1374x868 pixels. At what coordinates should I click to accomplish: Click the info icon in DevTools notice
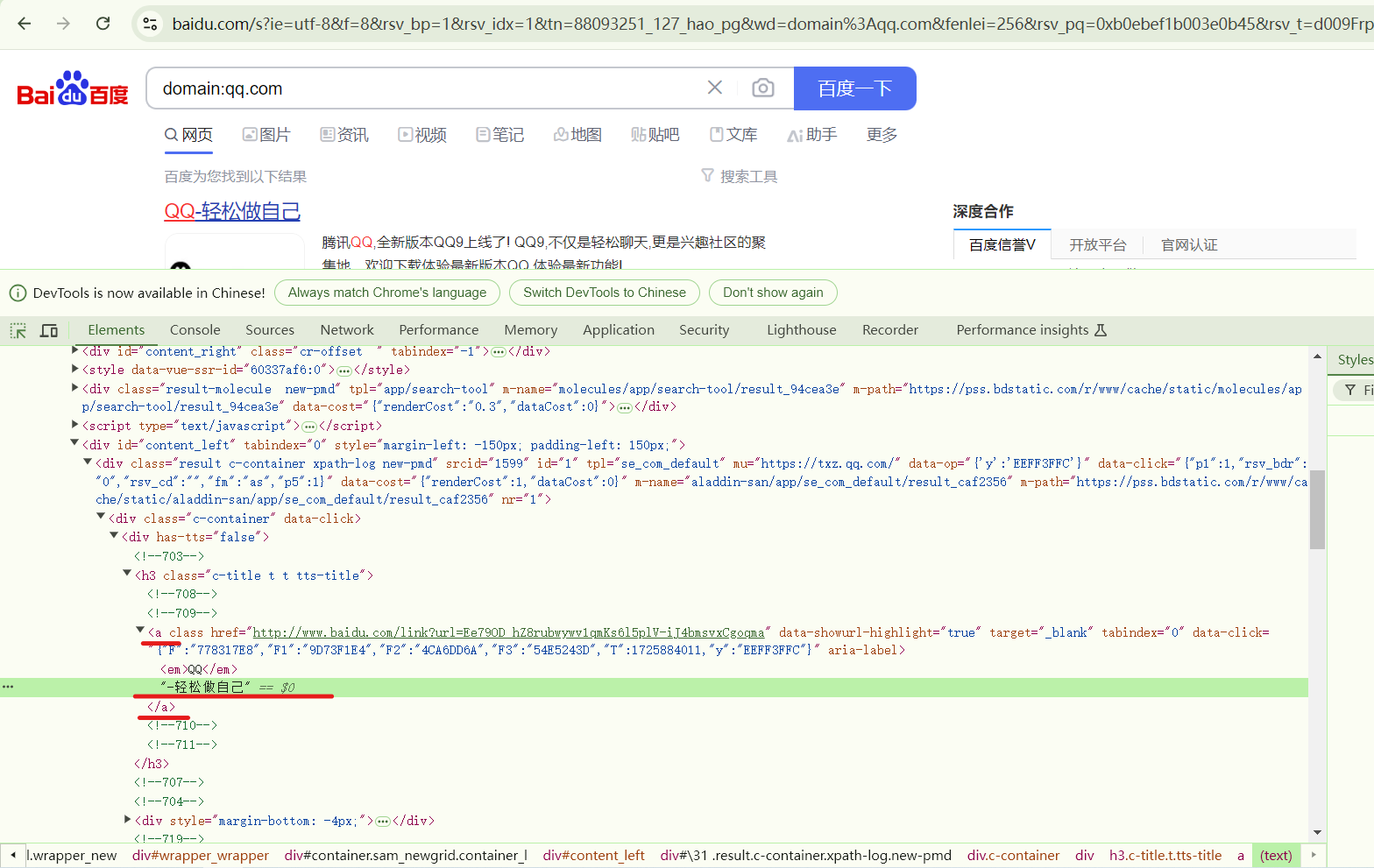coord(18,293)
